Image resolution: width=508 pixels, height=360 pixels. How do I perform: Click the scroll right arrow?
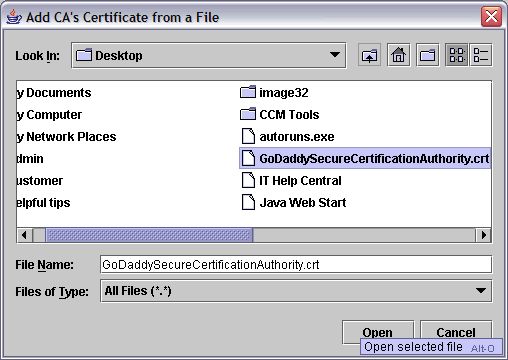point(483,235)
